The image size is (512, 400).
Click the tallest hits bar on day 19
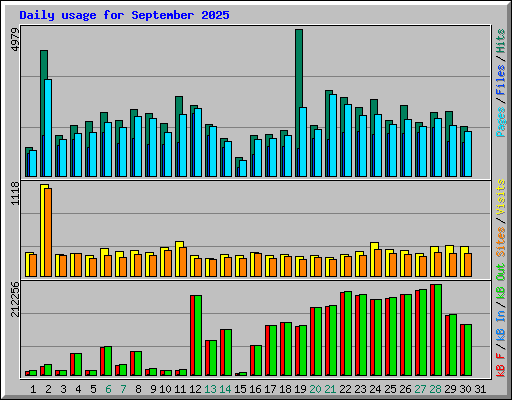(299, 68)
